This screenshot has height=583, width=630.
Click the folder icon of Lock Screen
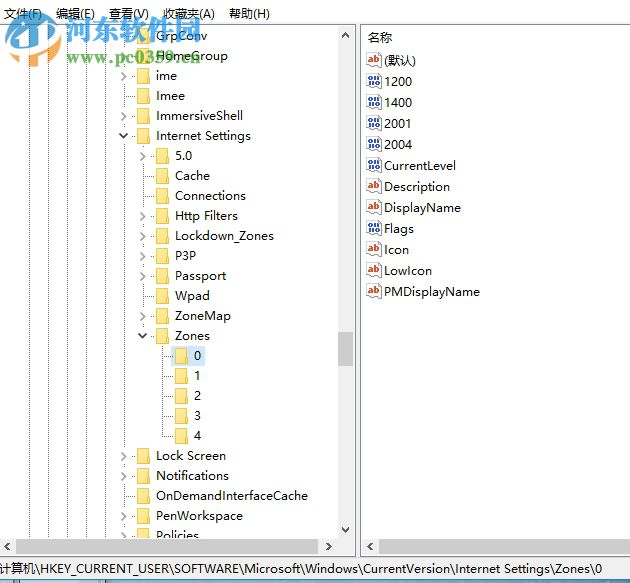click(143, 456)
